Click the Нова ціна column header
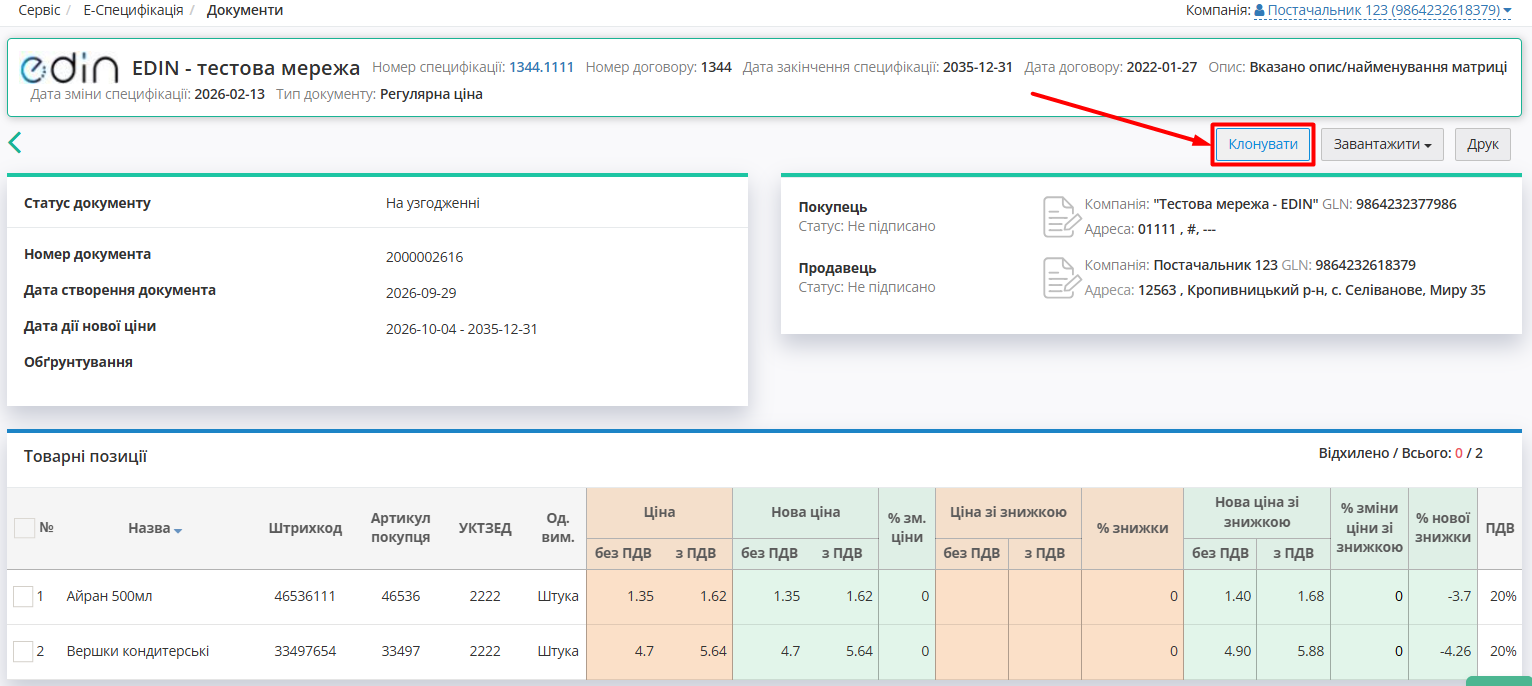This screenshot has height=686, width=1532. (x=805, y=512)
